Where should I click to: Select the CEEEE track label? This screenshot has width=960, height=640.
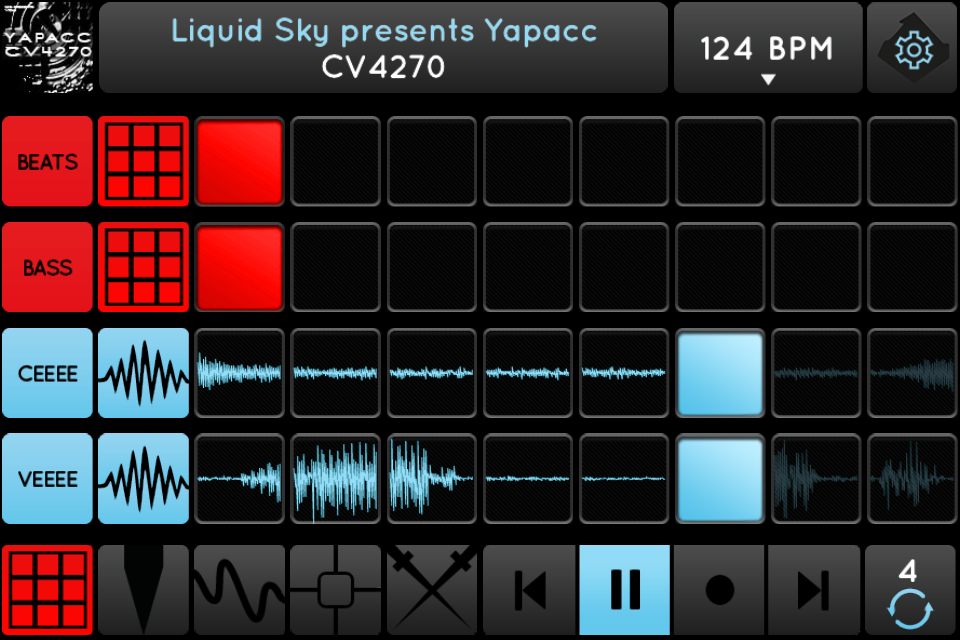coord(48,373)
